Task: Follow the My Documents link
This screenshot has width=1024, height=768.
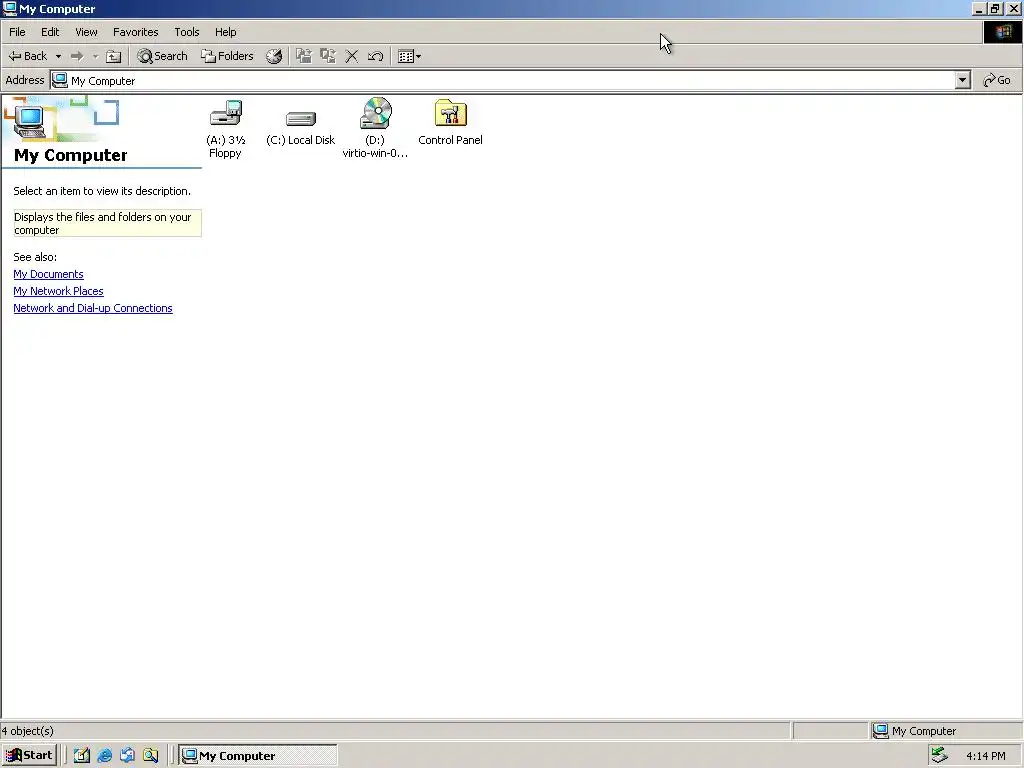Action: (x=48, y=274)
